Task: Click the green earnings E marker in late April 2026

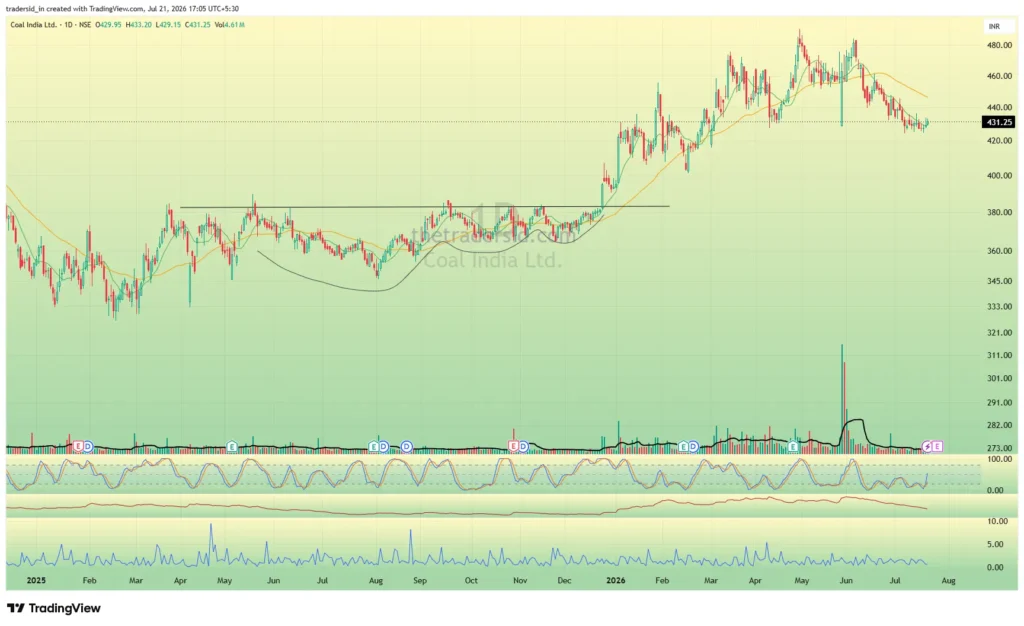Action: pos(793,446)
